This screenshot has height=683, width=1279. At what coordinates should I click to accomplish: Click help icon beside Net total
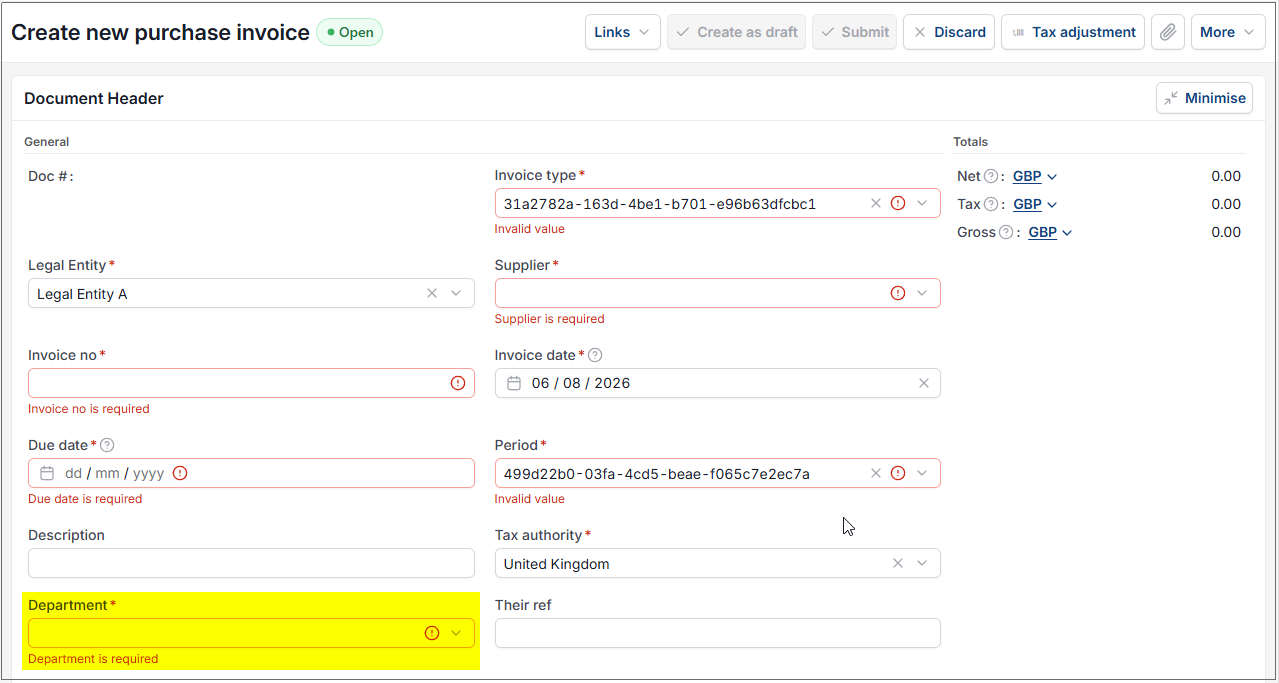tap(991, 176)
